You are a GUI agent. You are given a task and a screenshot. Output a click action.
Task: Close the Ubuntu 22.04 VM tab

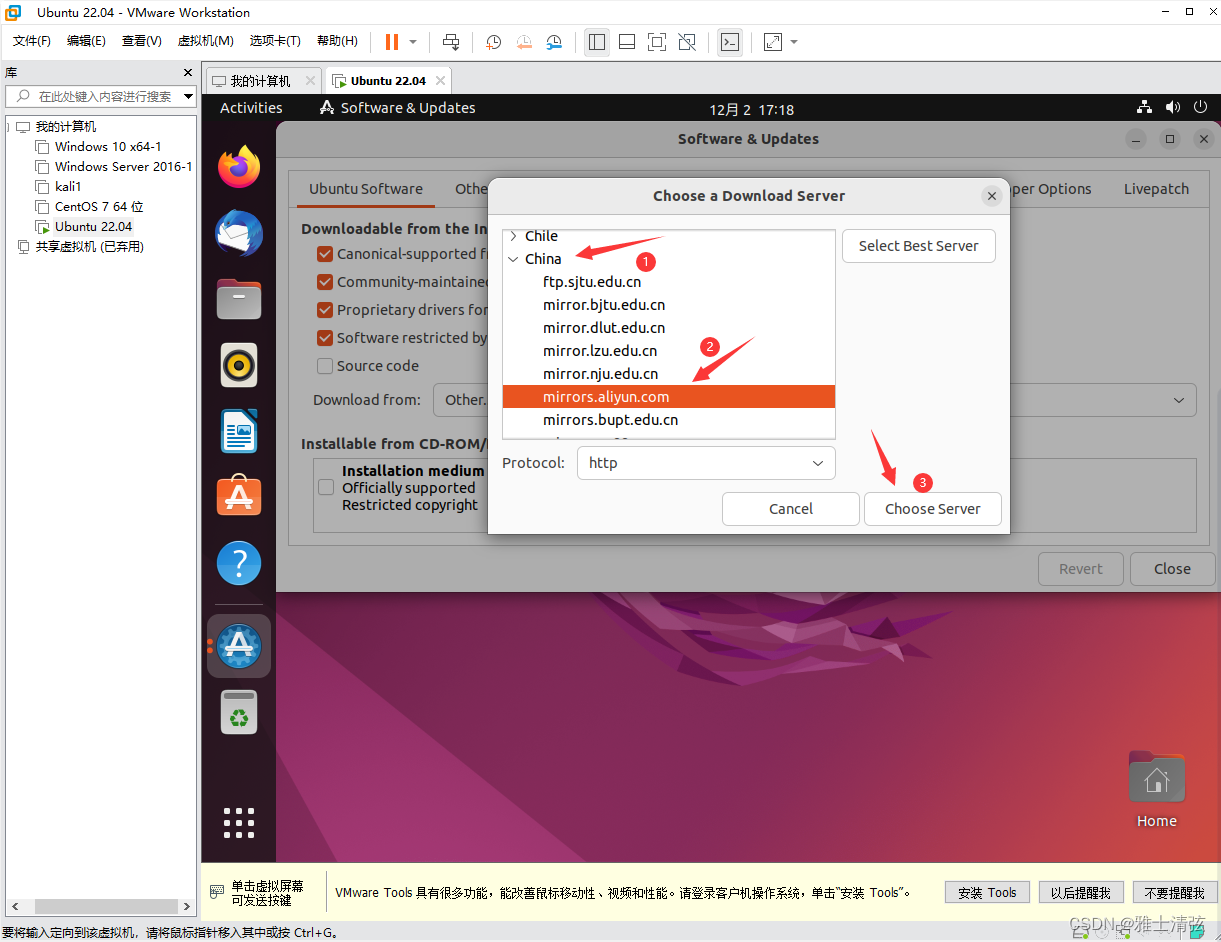click(439, 81)
